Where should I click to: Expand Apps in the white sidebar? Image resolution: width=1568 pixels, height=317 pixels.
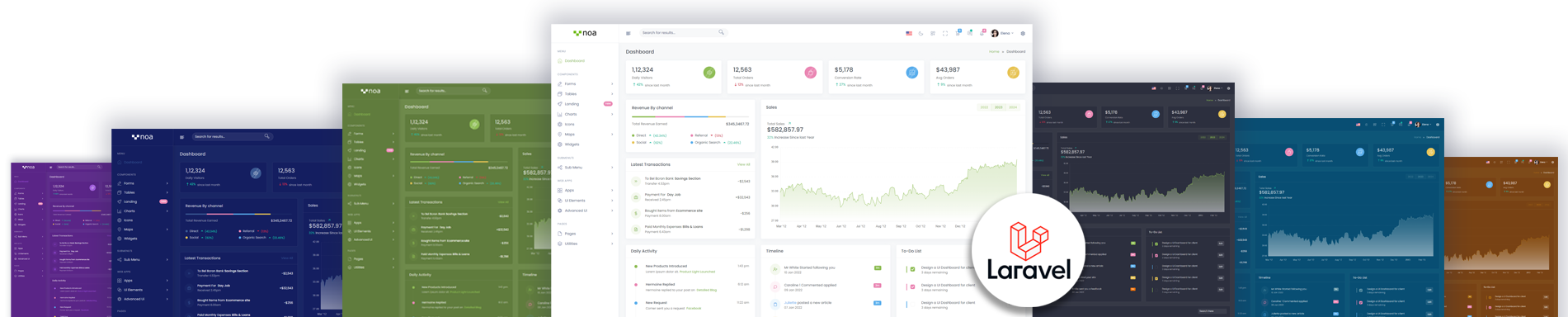coord(586,191)
